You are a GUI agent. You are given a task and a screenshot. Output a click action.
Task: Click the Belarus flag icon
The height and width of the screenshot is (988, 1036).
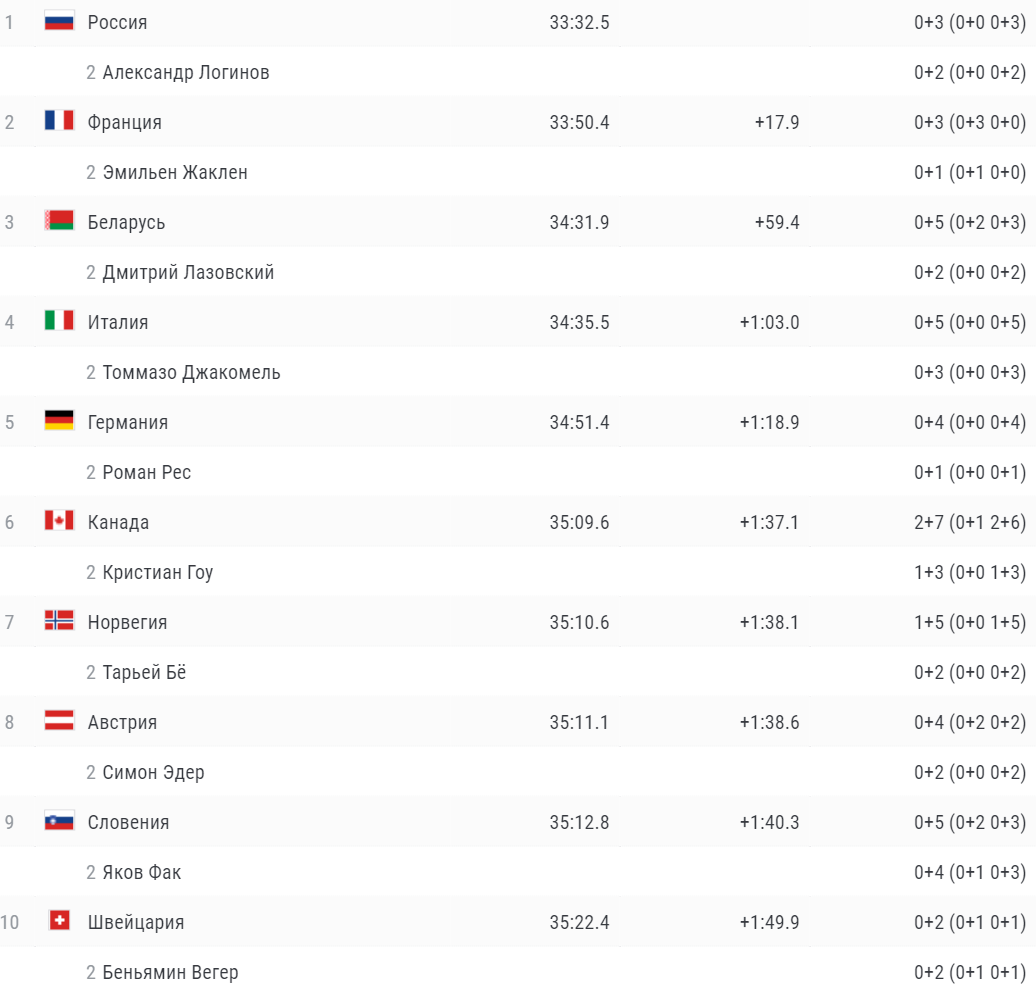pos(59,221)
